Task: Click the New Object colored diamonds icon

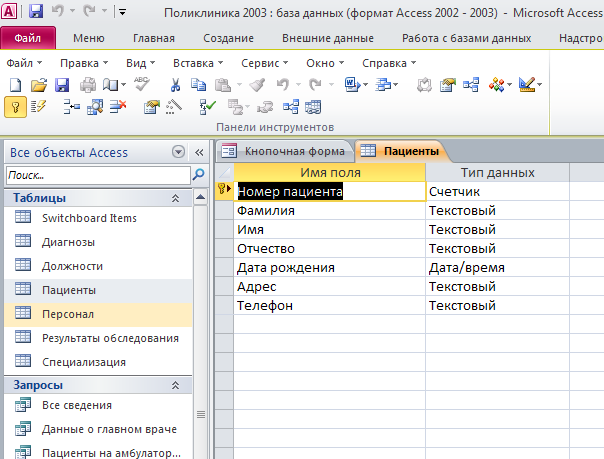Action: pyautogui.click(x=497, y=85)
